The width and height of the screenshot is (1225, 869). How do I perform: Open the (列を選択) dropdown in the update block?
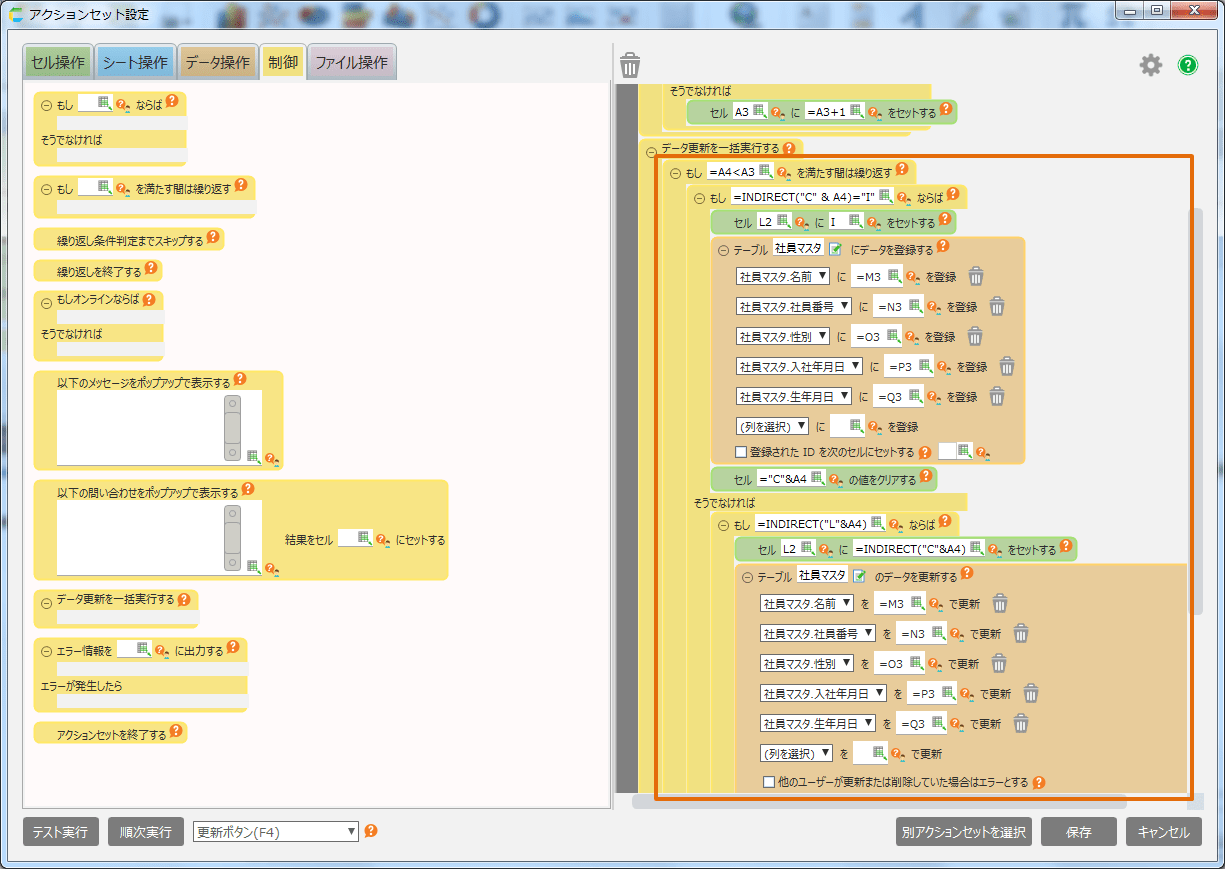point(797,753)
